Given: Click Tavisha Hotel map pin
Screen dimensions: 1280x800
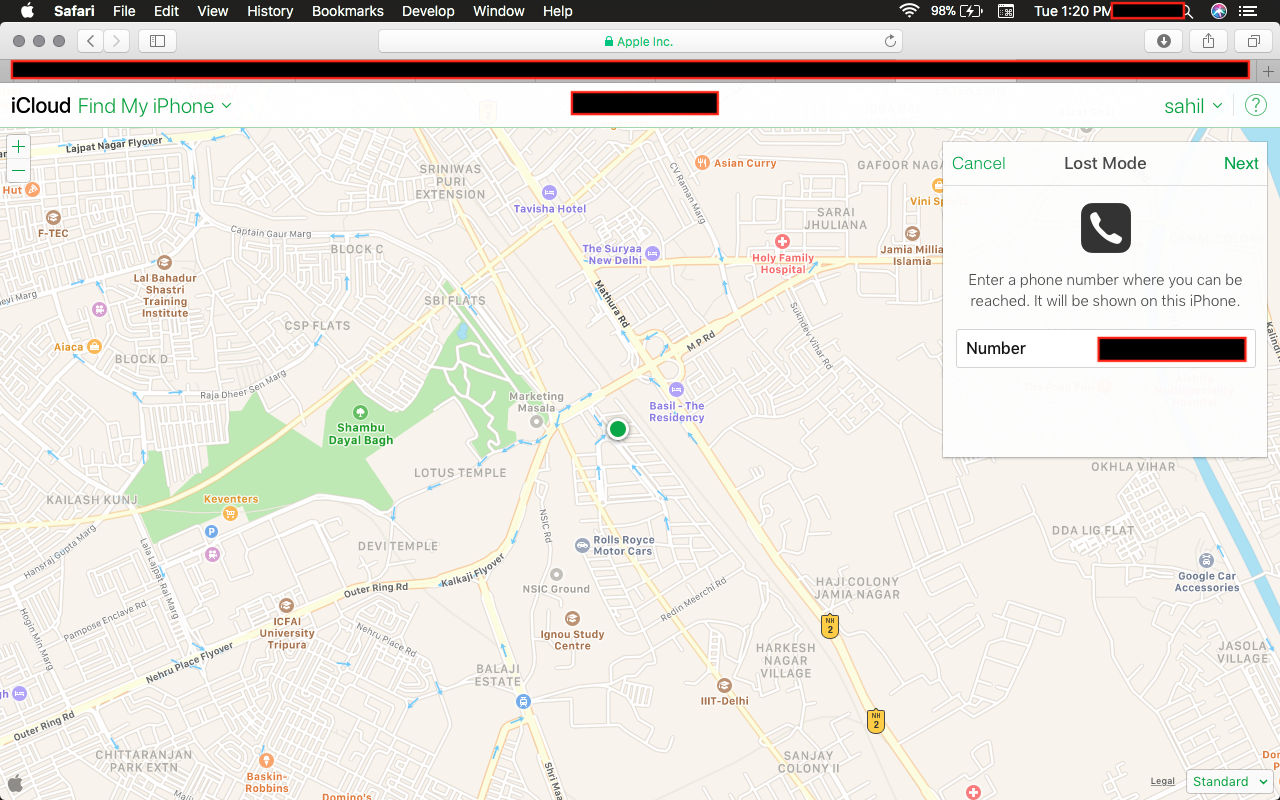Looking at the screenshot, I should [x=548, y=192].
